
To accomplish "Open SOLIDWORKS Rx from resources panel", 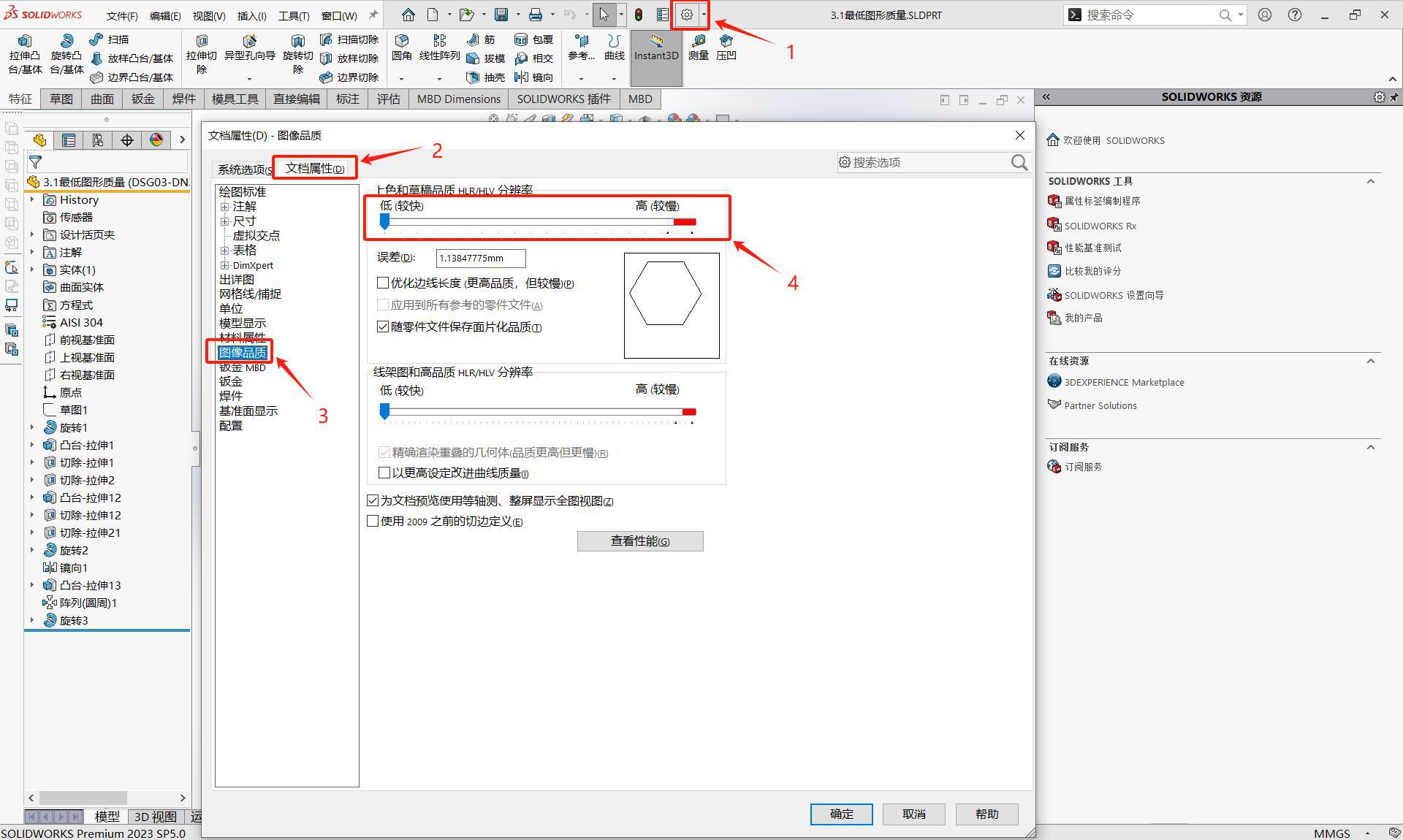I will point(1100,226).
